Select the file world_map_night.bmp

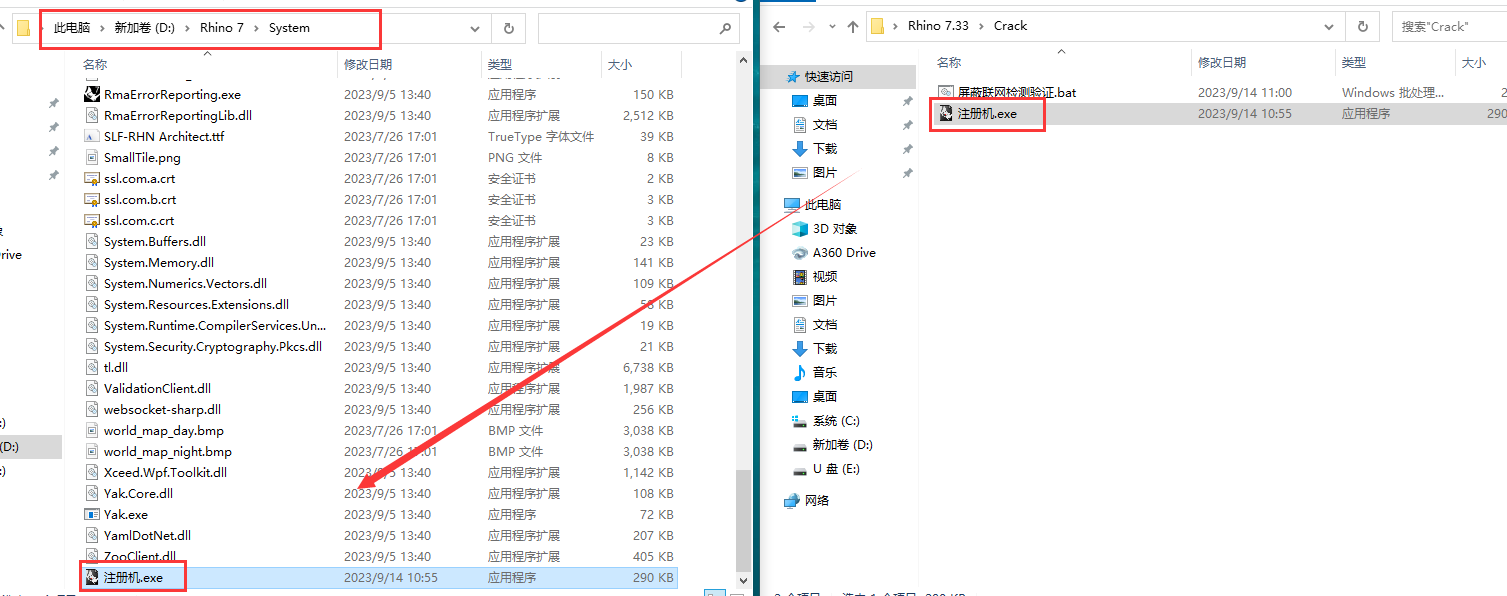tap(168, 452)
